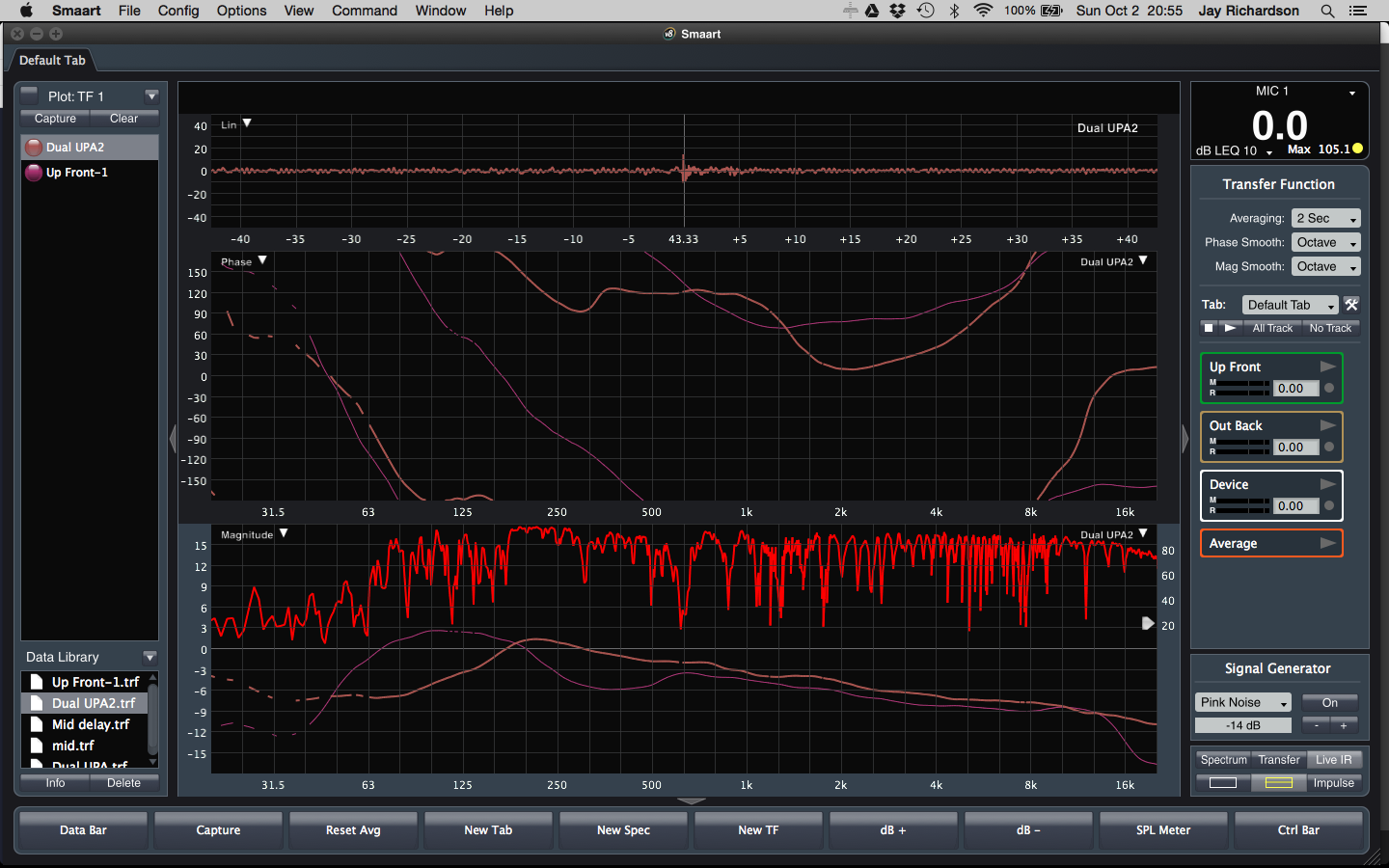Open the Plot TF 1 dropdown arrow
The height and width of the screenshot is (868, 1389).
(x=151, y=95)
